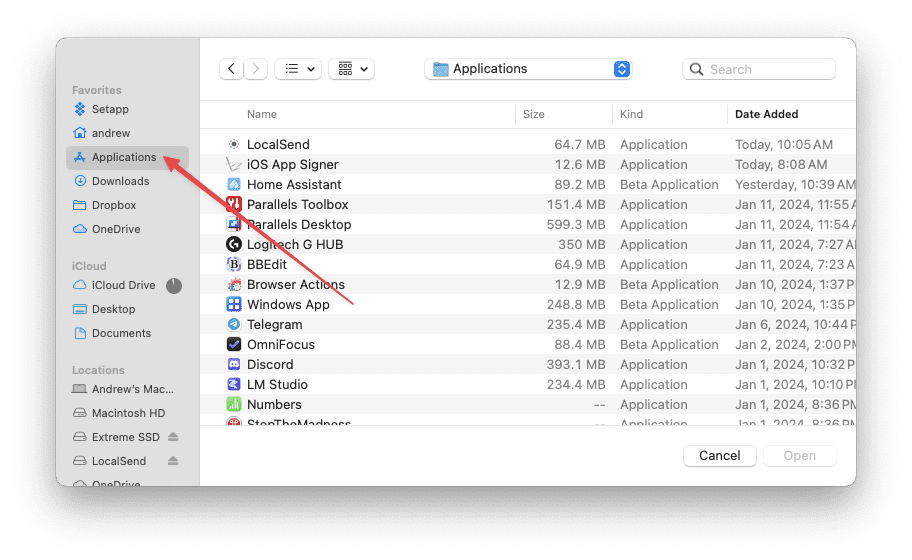Viewport: 912px width, 560px height.
Task: Click the Cancel button
Action: [719, 456]
